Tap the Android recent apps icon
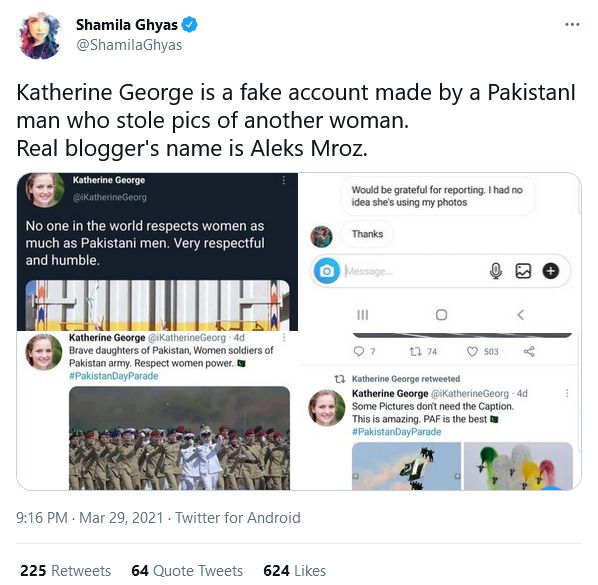598x585 pixels. pos(362,315)
